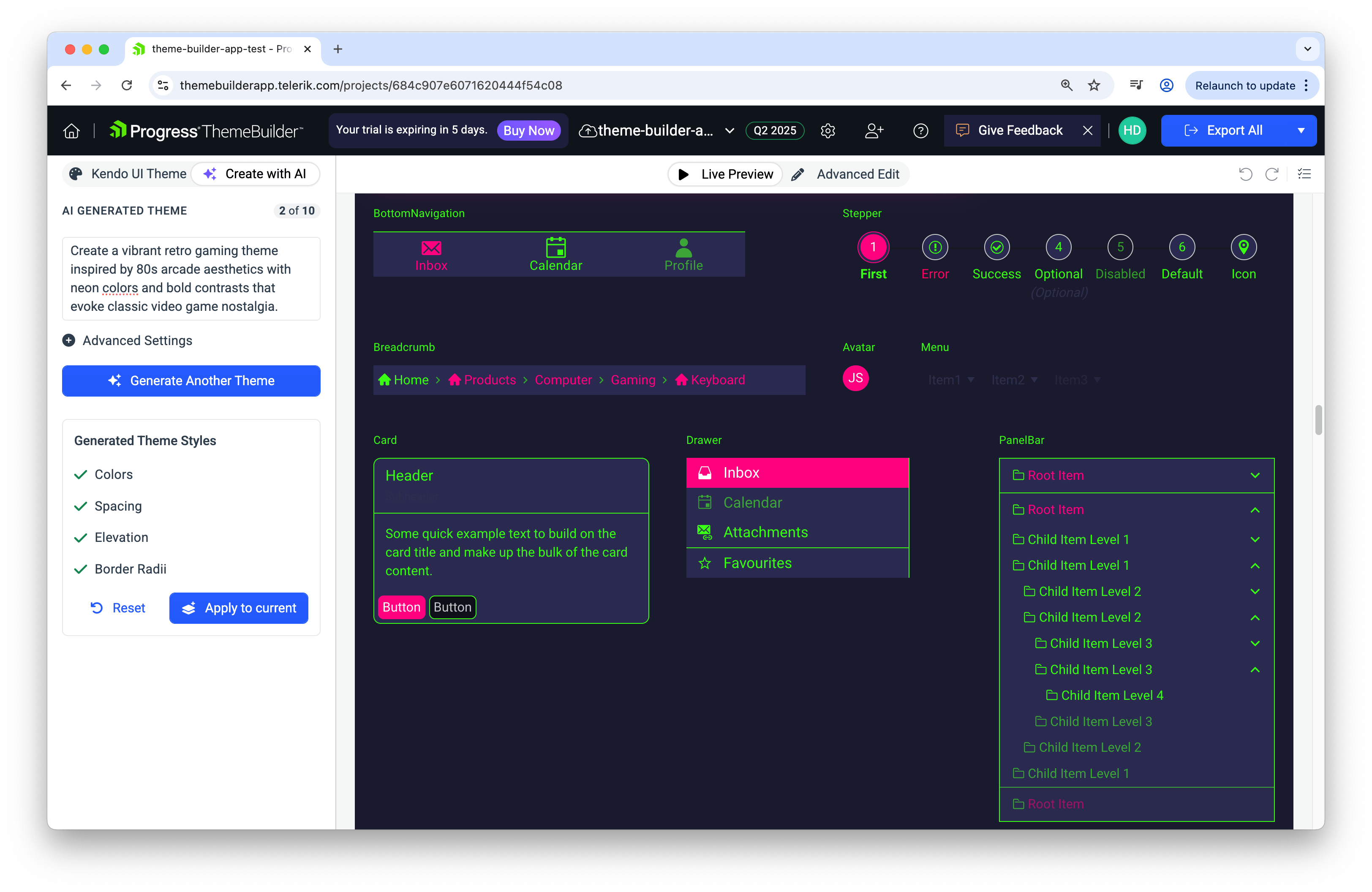Open project settings gear icon
The width and height of the screenshot is (1372, 892).
(x=828, y=131)
